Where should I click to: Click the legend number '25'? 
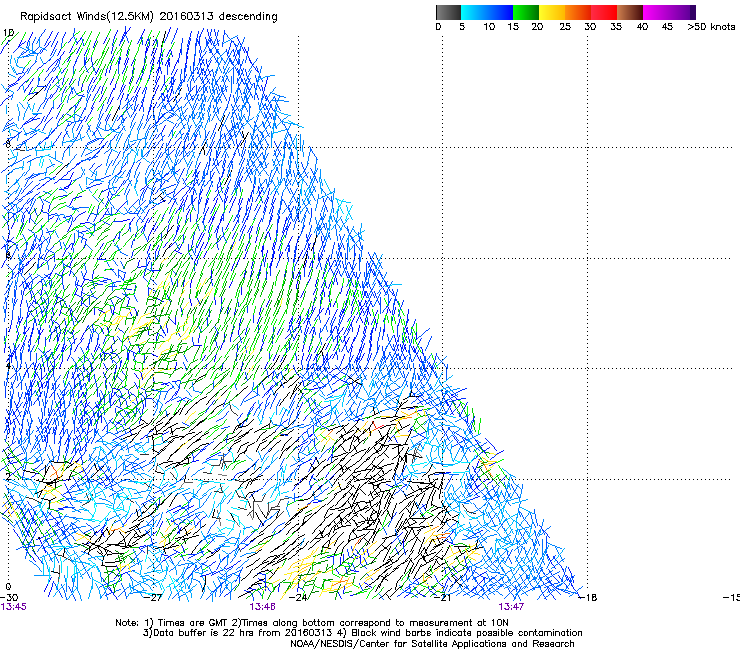pos(565,27)
